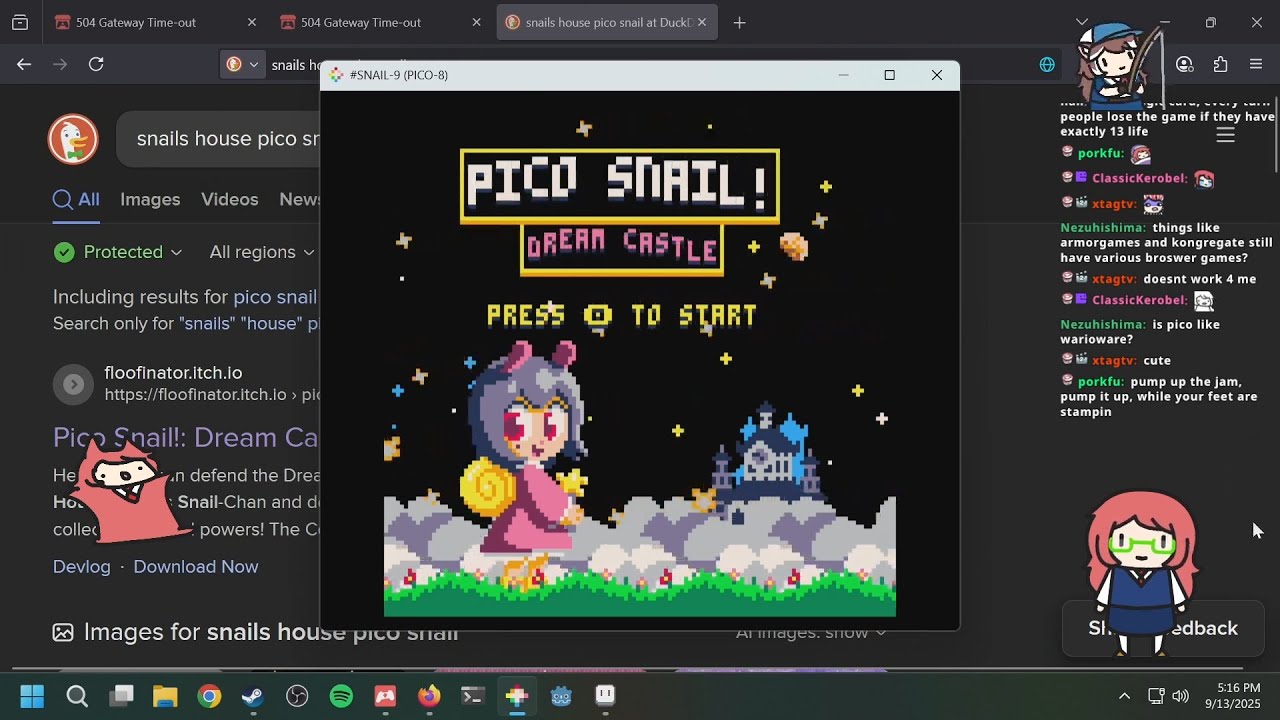Expand the list all tabs chevron
The image size is (1280, 720).
(x=1082, y=22)
